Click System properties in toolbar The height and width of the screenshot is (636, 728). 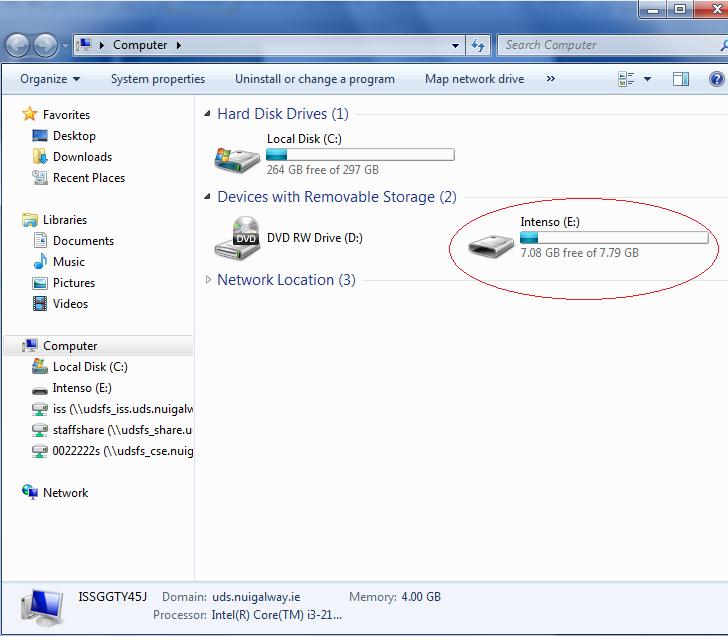pyautogui.click(x=157, y=79)
